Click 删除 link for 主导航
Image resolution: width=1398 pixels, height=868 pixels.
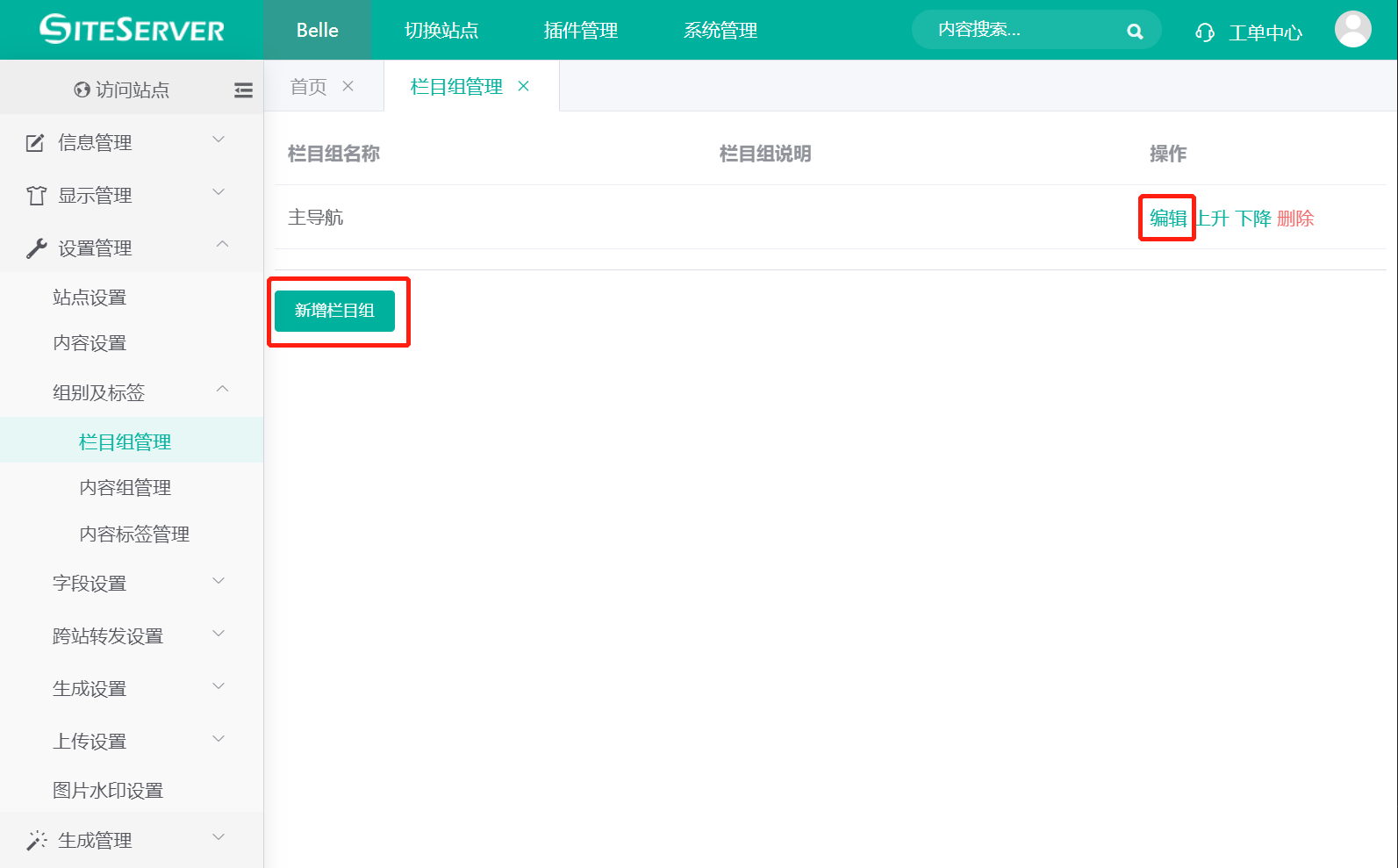coord(1295,219)
